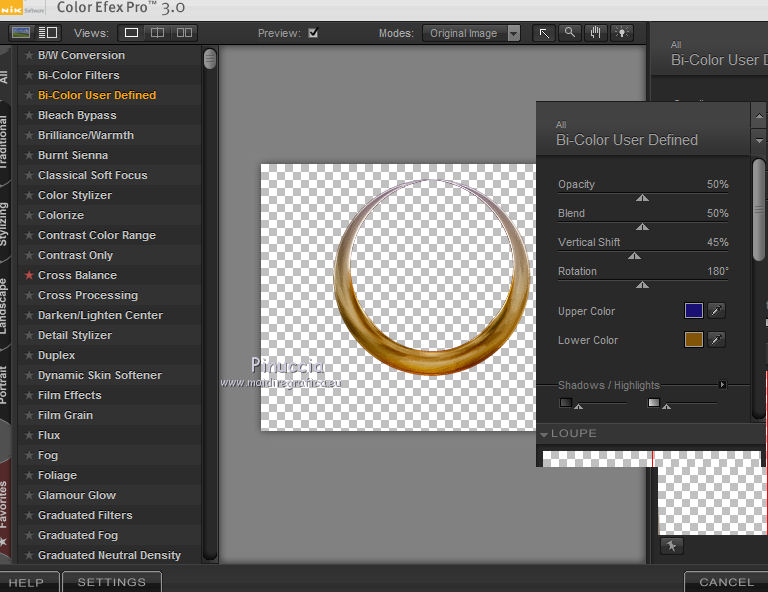This screenshot has width=768, height=592.
Task: Open the Landscape category tab
Action: (x=5, y=305)
